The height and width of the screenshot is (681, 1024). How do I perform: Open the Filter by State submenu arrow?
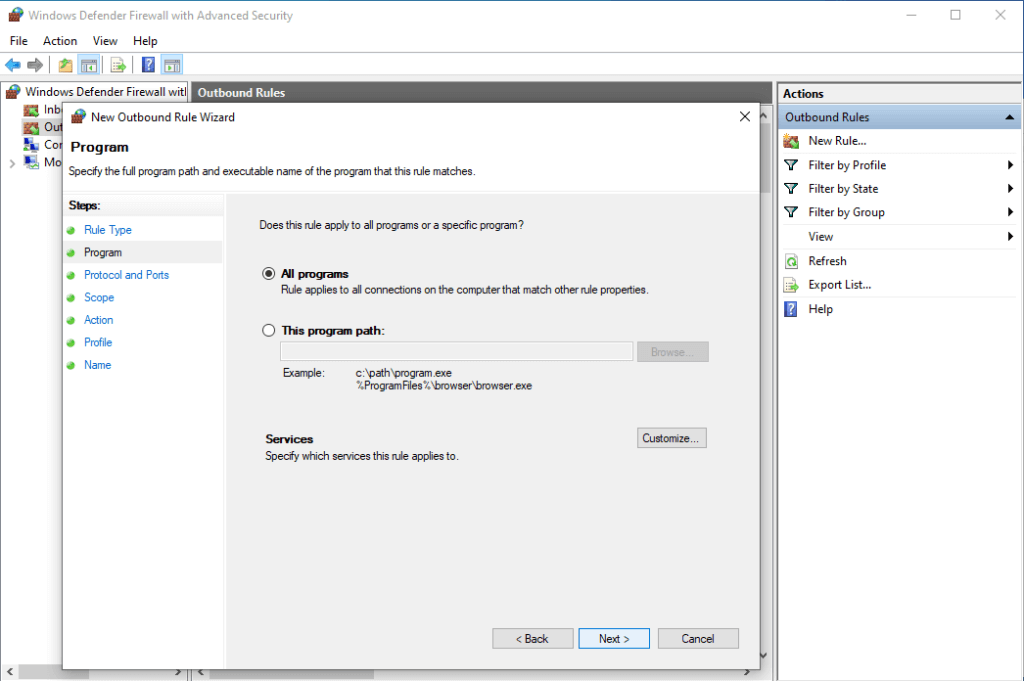pyautogui.click(x=1010, y=189)
